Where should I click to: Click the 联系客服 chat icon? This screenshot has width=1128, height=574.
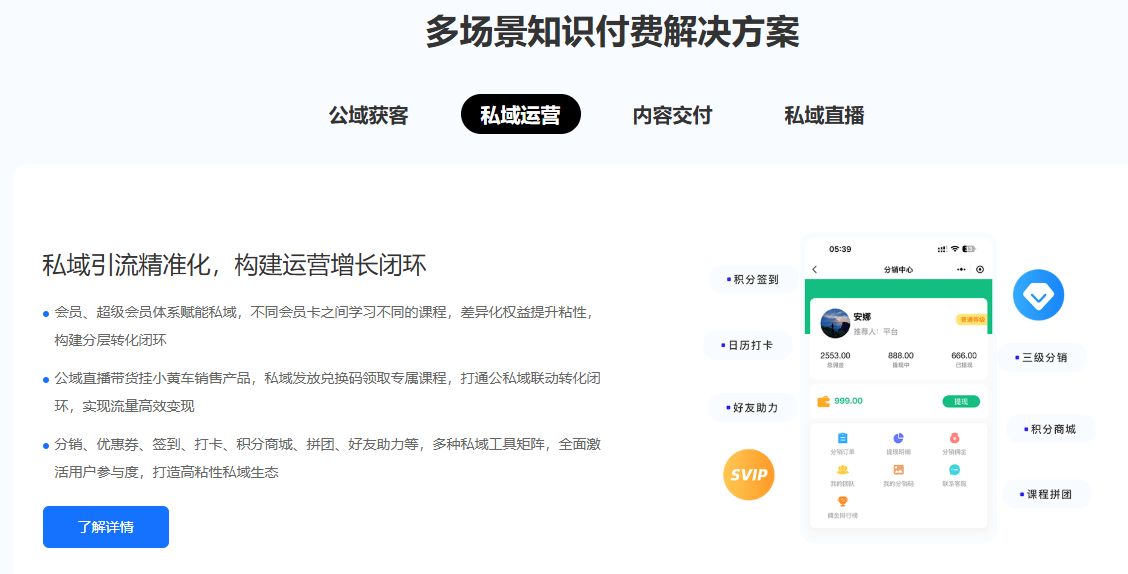tap(954, 470)
